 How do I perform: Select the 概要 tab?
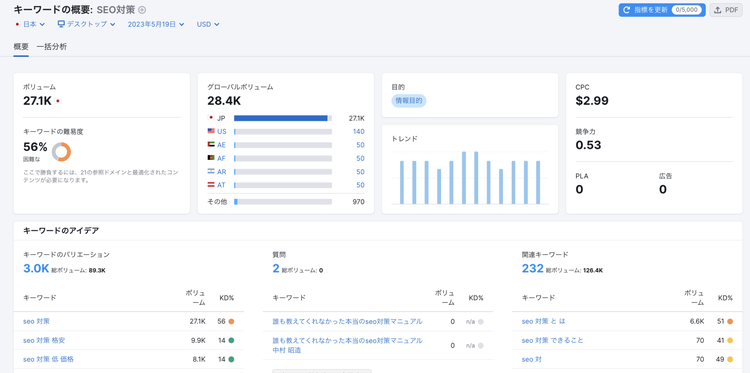point(21,47)
